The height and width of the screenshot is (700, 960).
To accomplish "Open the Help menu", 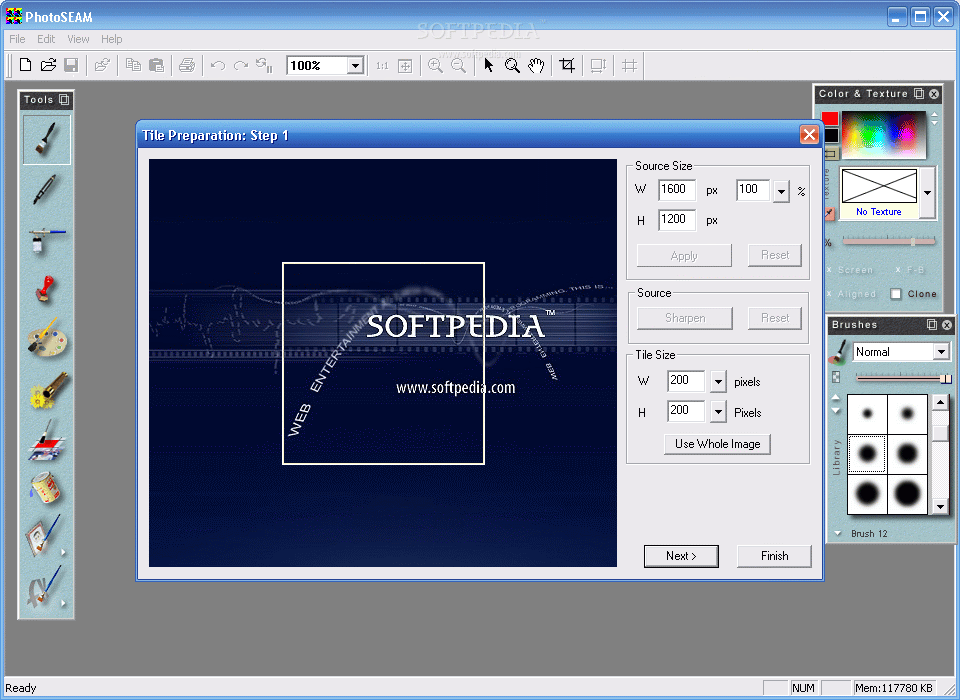I will click(111, 39).
